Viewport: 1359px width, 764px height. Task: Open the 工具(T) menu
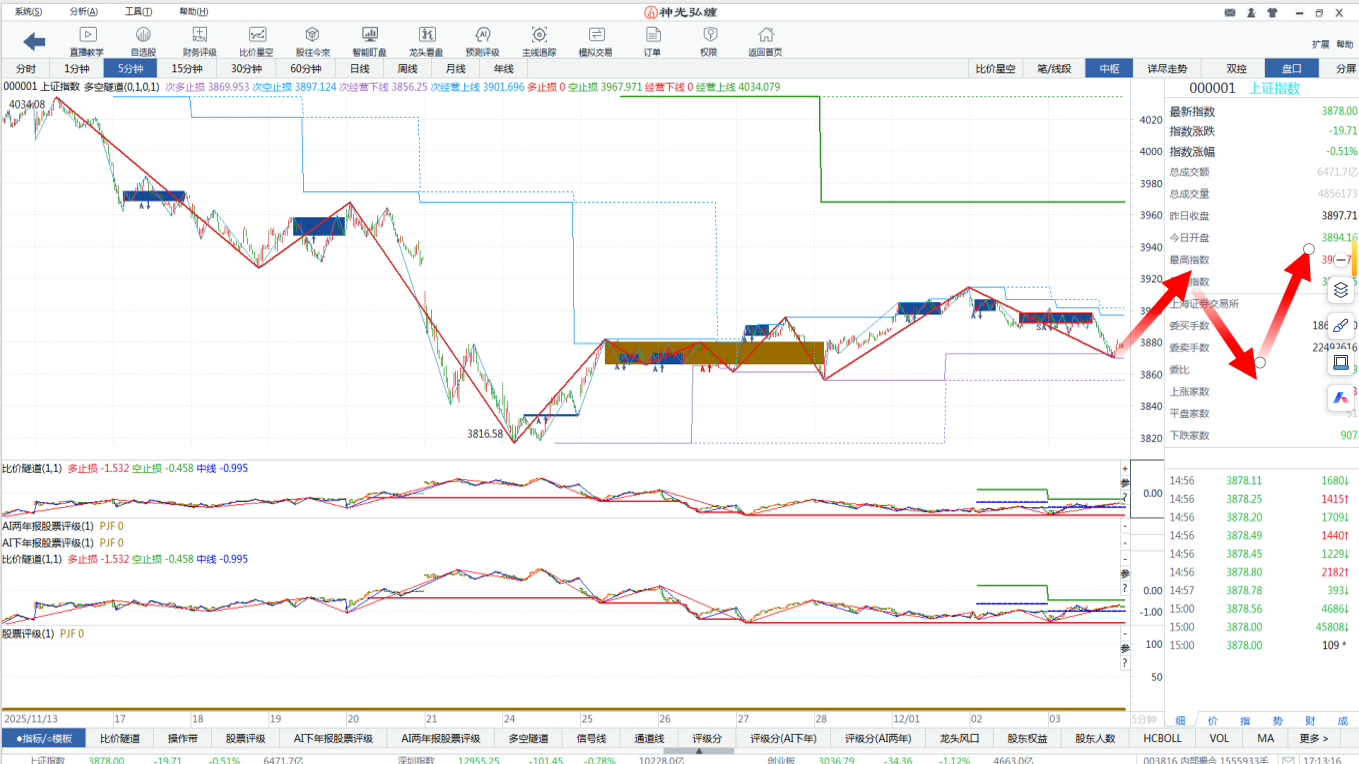click(138, 12)
